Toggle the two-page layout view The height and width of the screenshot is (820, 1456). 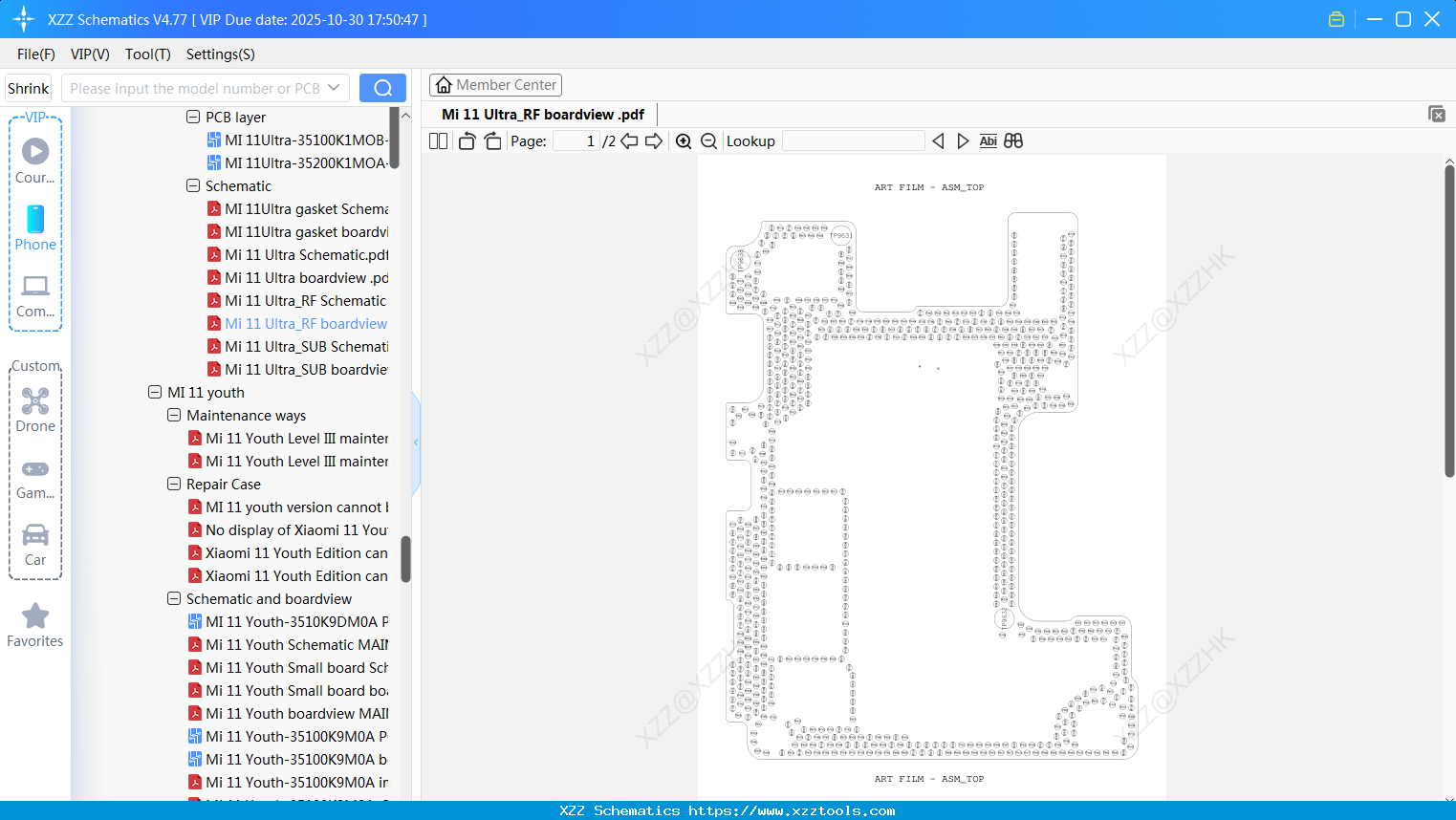point(437,140)
